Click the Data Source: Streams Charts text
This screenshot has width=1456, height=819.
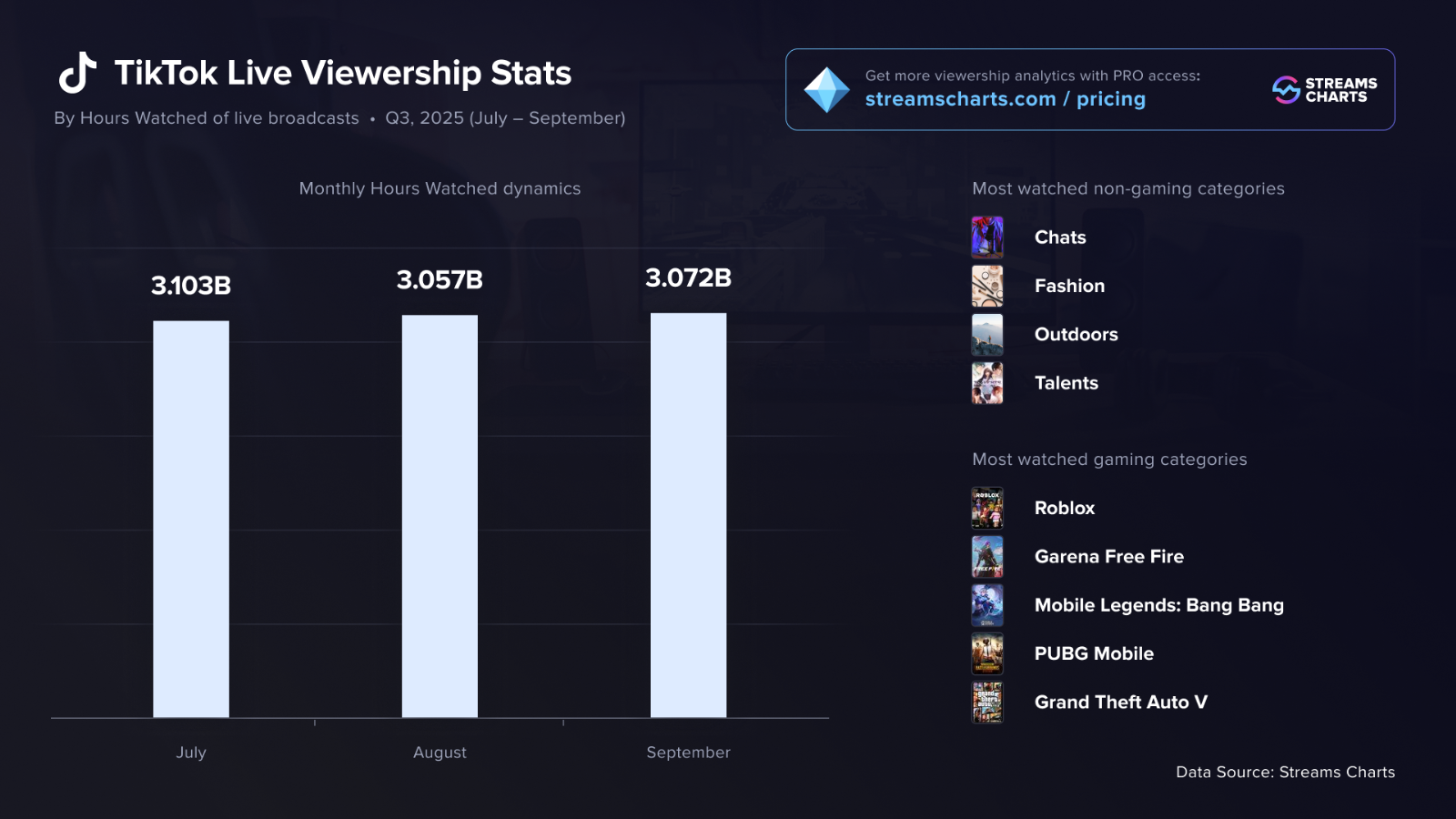point(1285,772)
